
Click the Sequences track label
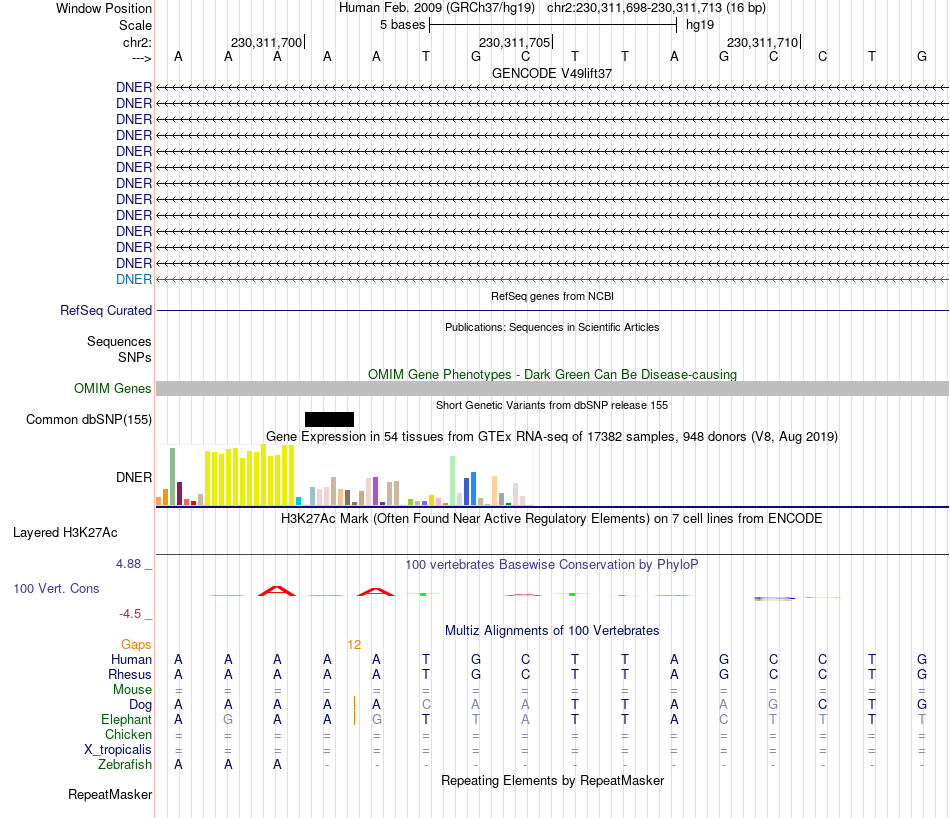pyautogui.click(x=119, y=342)
